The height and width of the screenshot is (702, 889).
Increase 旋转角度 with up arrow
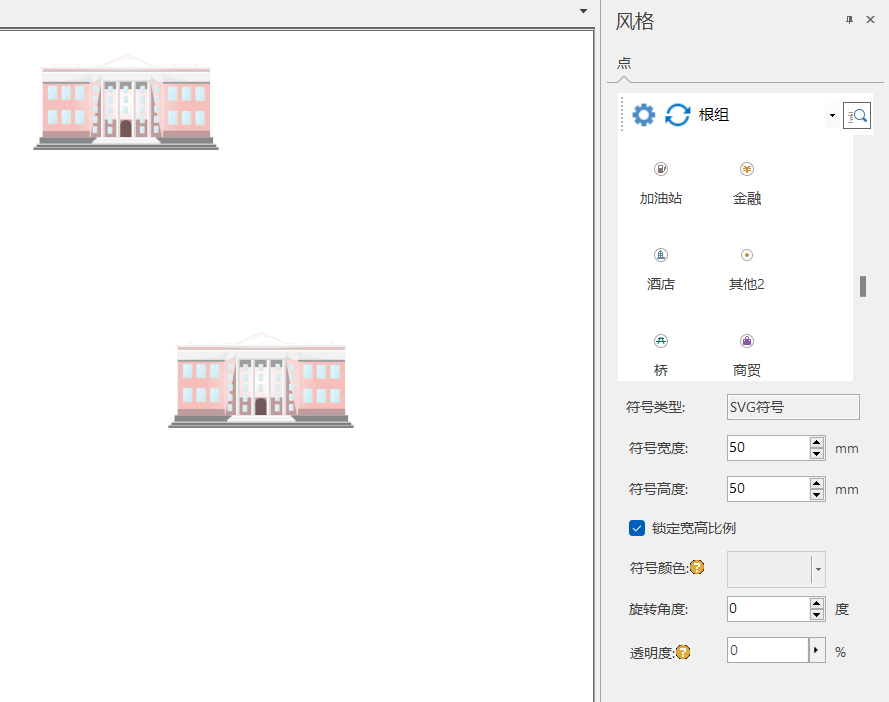(x=816, y=603)
